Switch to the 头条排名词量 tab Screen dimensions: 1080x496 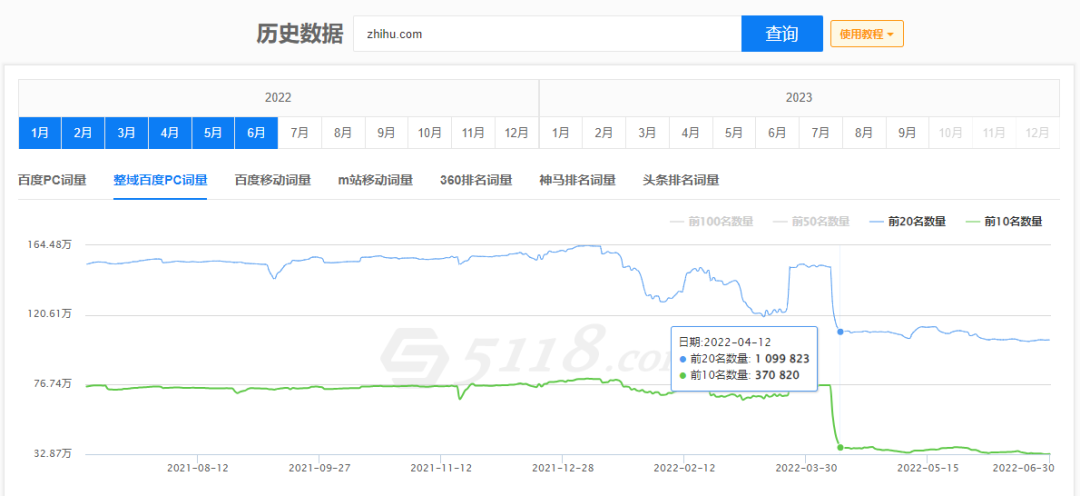[681, 180]
